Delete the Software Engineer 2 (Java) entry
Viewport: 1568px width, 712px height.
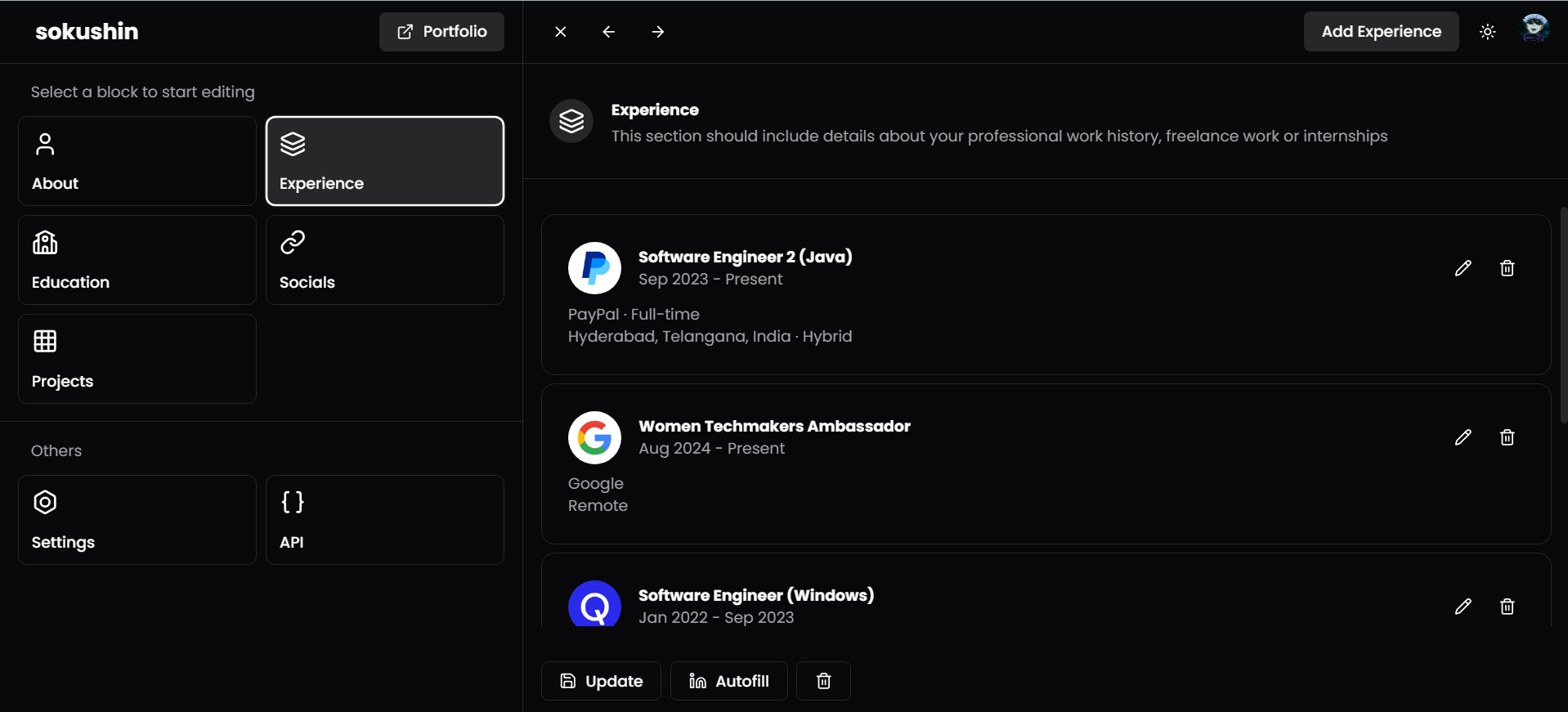coord(1507,268)
